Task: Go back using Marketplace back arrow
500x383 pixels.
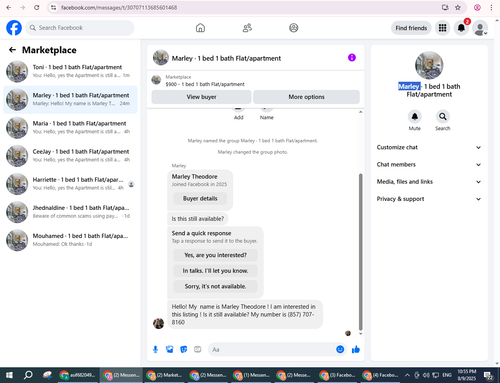Action: (12, 50)
